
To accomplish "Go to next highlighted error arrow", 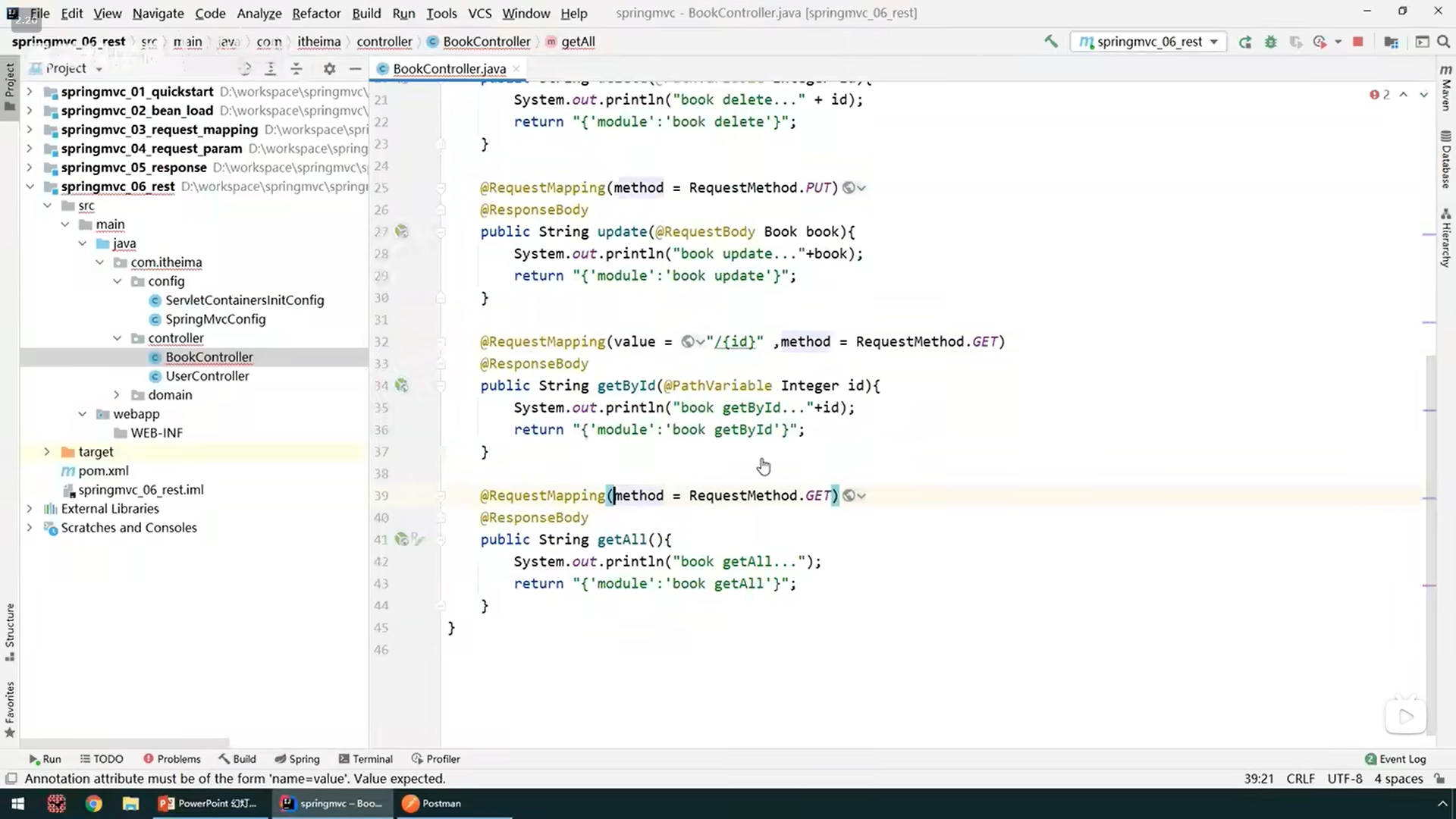I will (1423, 95).
